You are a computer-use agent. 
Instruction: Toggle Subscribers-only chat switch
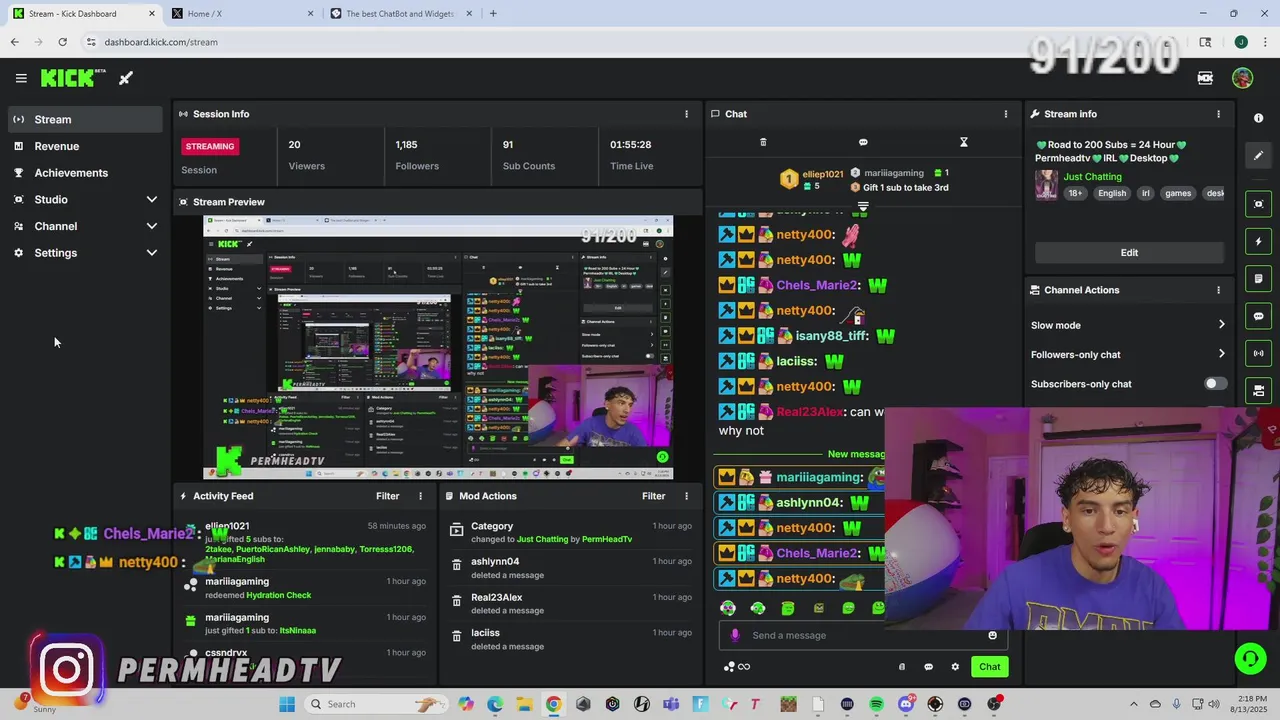pyautogui.click(x=1215, y=384)
